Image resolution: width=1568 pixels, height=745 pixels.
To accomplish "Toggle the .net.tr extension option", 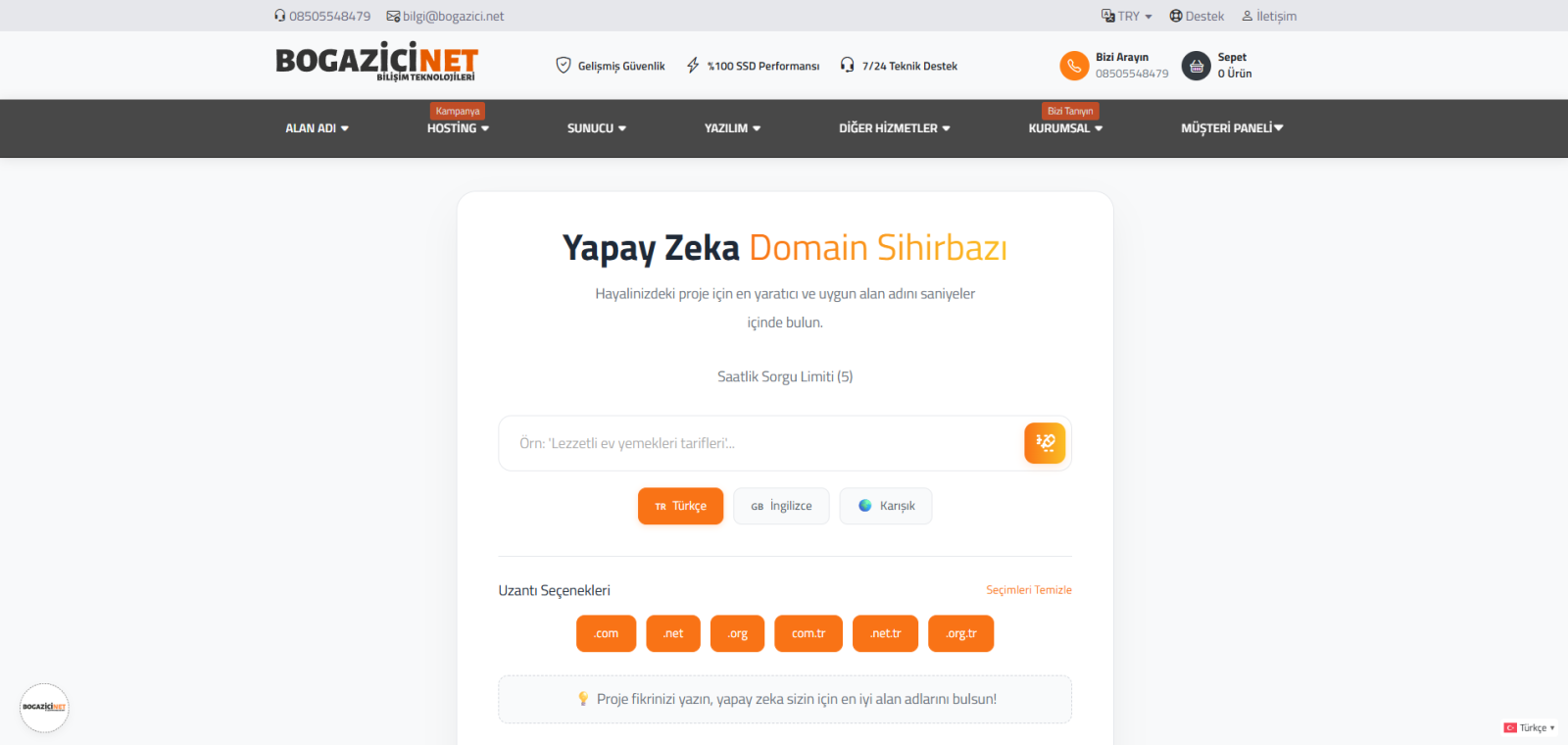I will (x=885, y=633).
